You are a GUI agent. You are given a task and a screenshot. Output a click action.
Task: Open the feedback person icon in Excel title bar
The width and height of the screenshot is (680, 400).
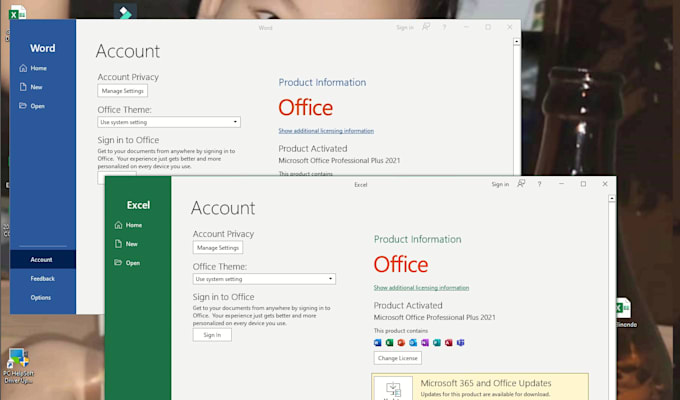point(521,184)
